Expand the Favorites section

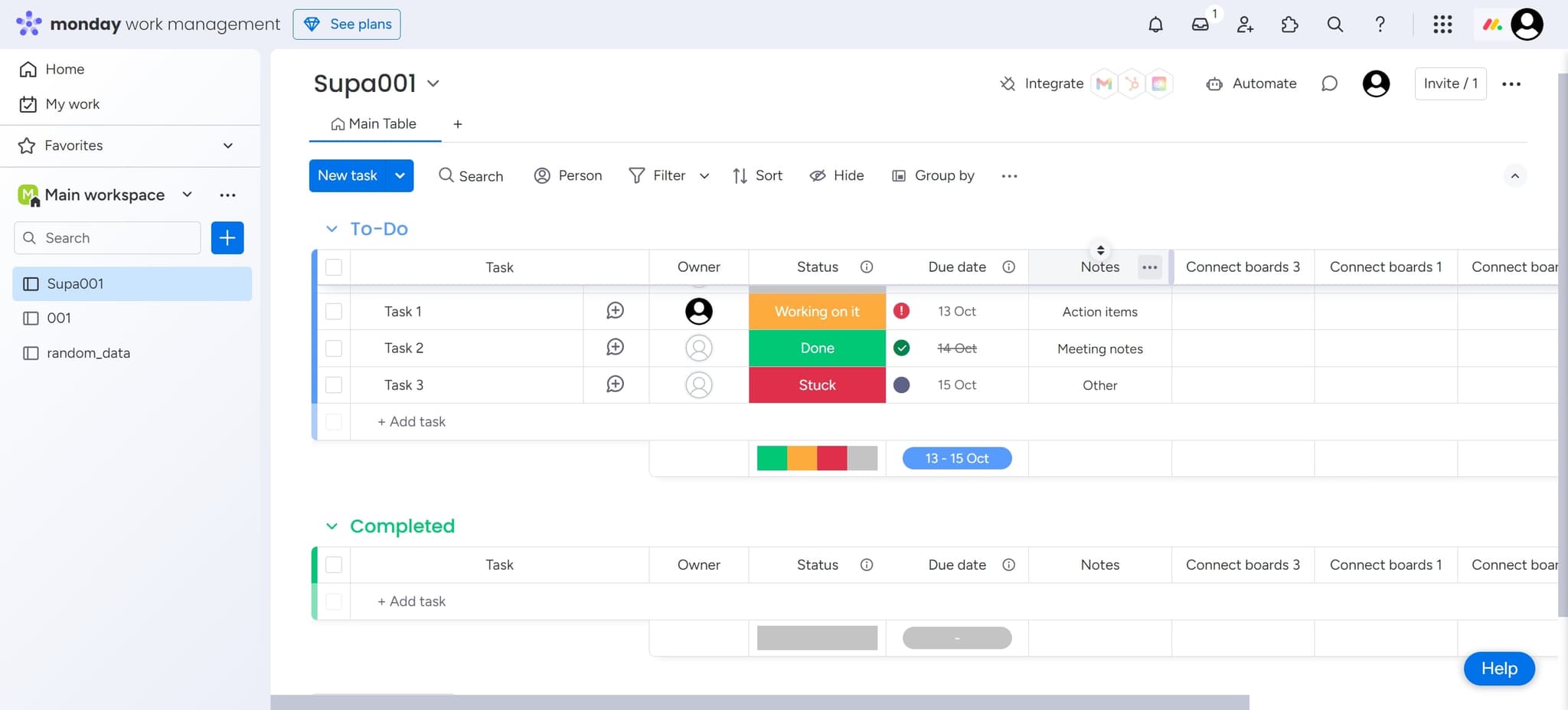tap(227, 145)
